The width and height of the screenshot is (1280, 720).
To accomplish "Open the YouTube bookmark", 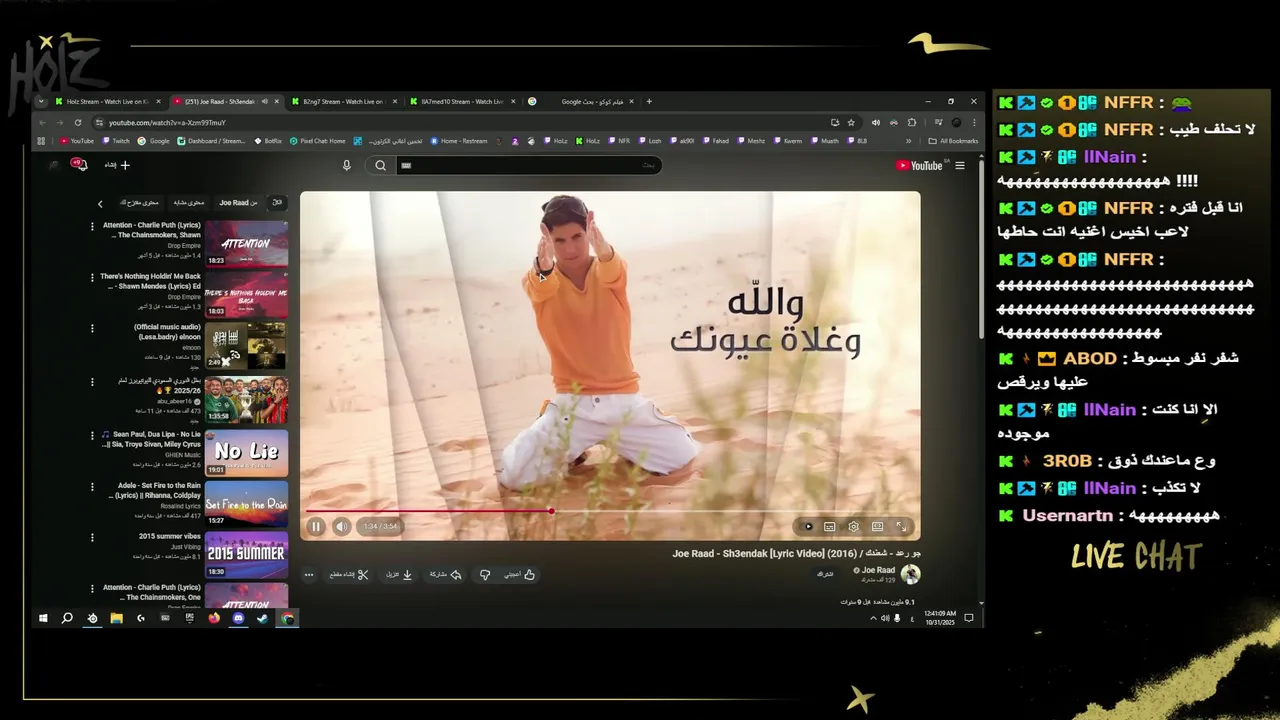I will [x=77, y=141].
